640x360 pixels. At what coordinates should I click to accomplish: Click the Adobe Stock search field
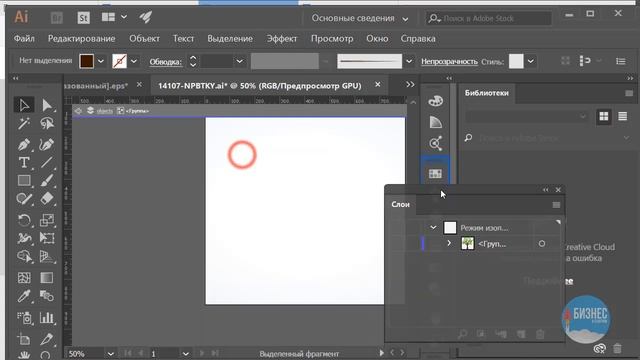[x=489, y=18]
